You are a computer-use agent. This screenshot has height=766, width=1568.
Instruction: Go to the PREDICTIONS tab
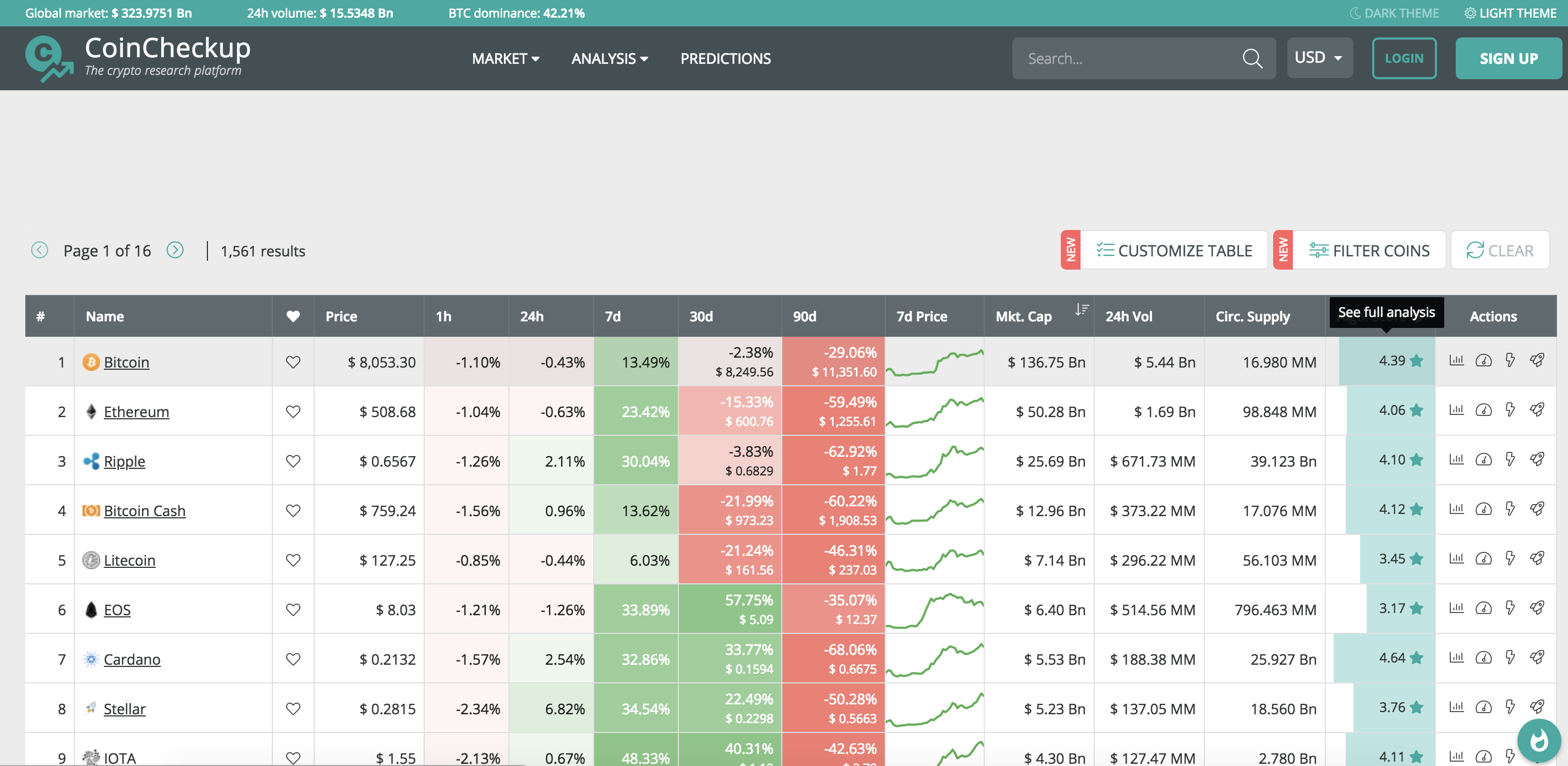pyautogui.click(x=726, y=58)
